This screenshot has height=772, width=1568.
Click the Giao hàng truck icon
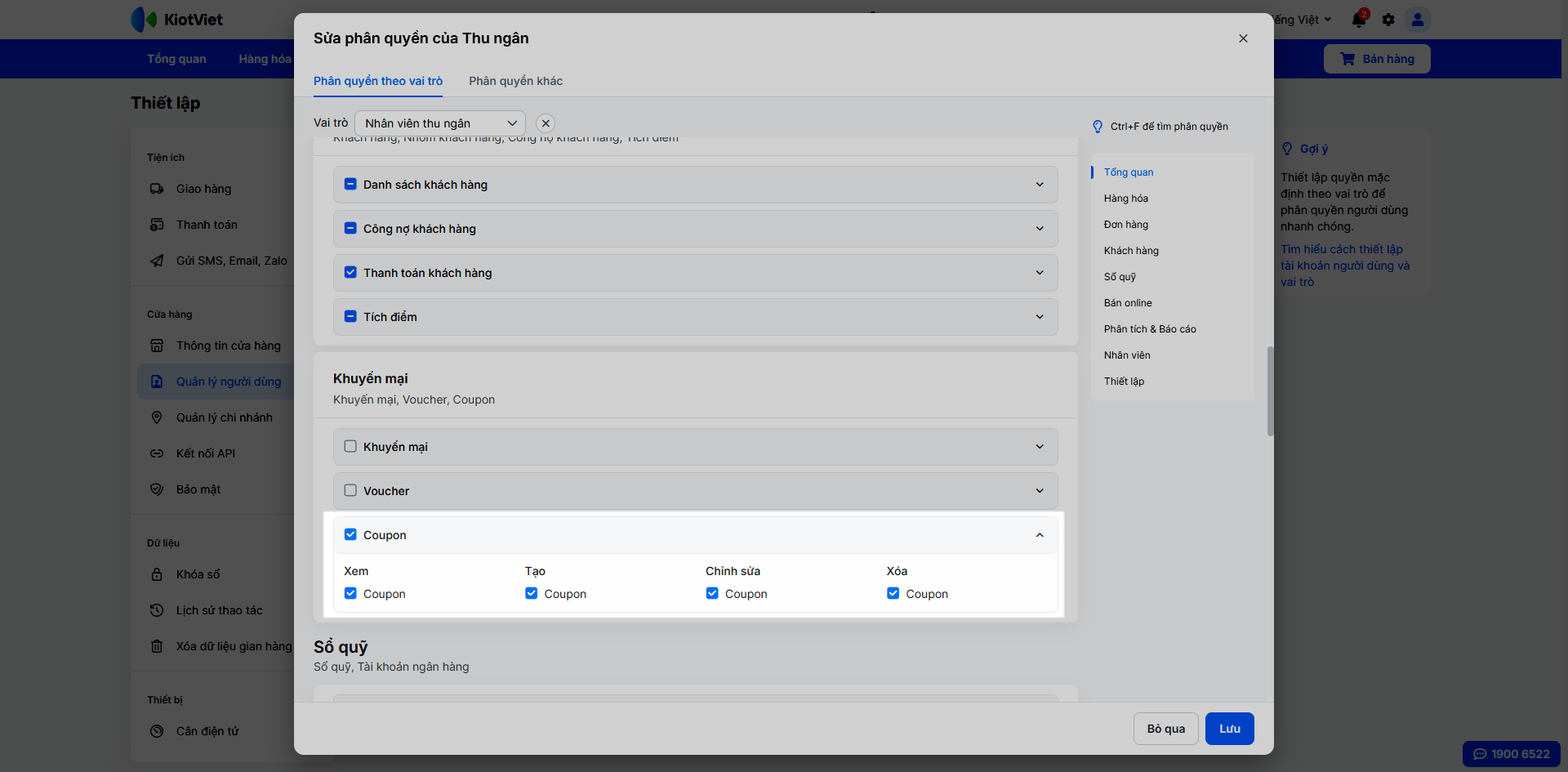pos(157,189)
